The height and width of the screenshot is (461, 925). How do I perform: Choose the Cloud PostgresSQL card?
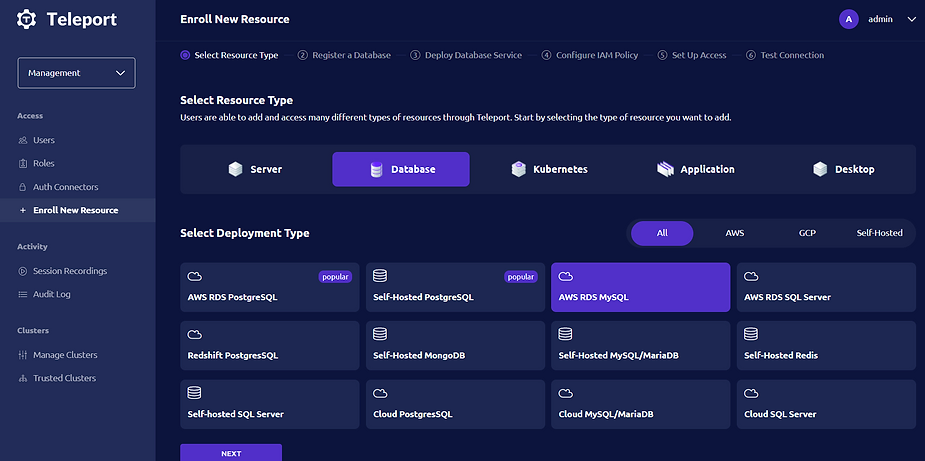tap(455, 404)
